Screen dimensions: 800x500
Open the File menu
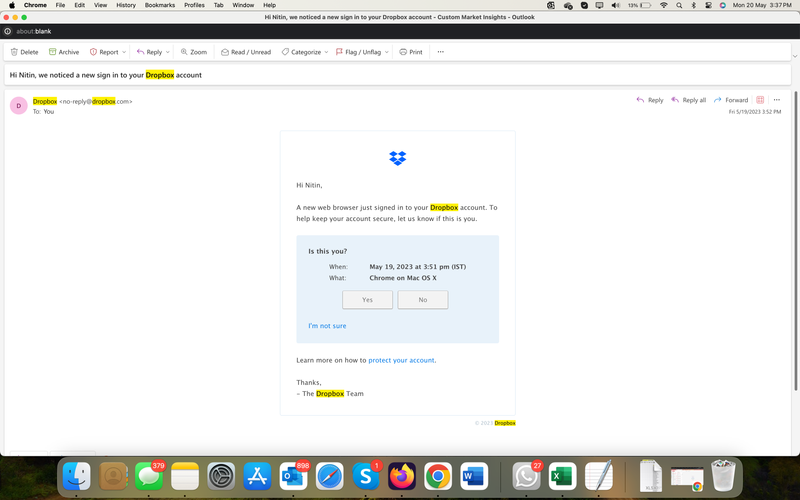click(60, 5)
